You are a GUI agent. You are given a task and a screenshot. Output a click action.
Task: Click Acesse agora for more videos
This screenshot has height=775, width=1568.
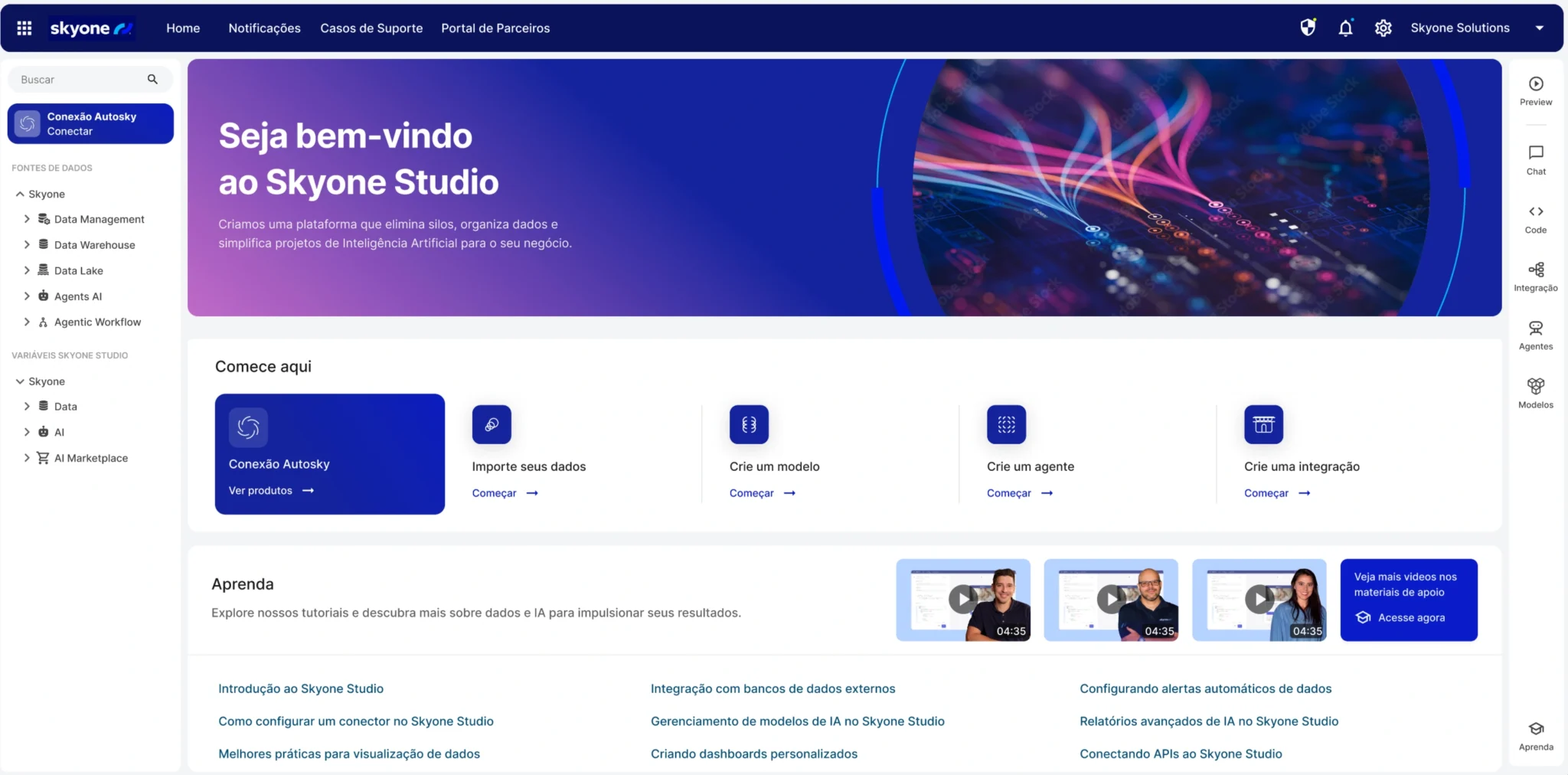click(1411, 617)
